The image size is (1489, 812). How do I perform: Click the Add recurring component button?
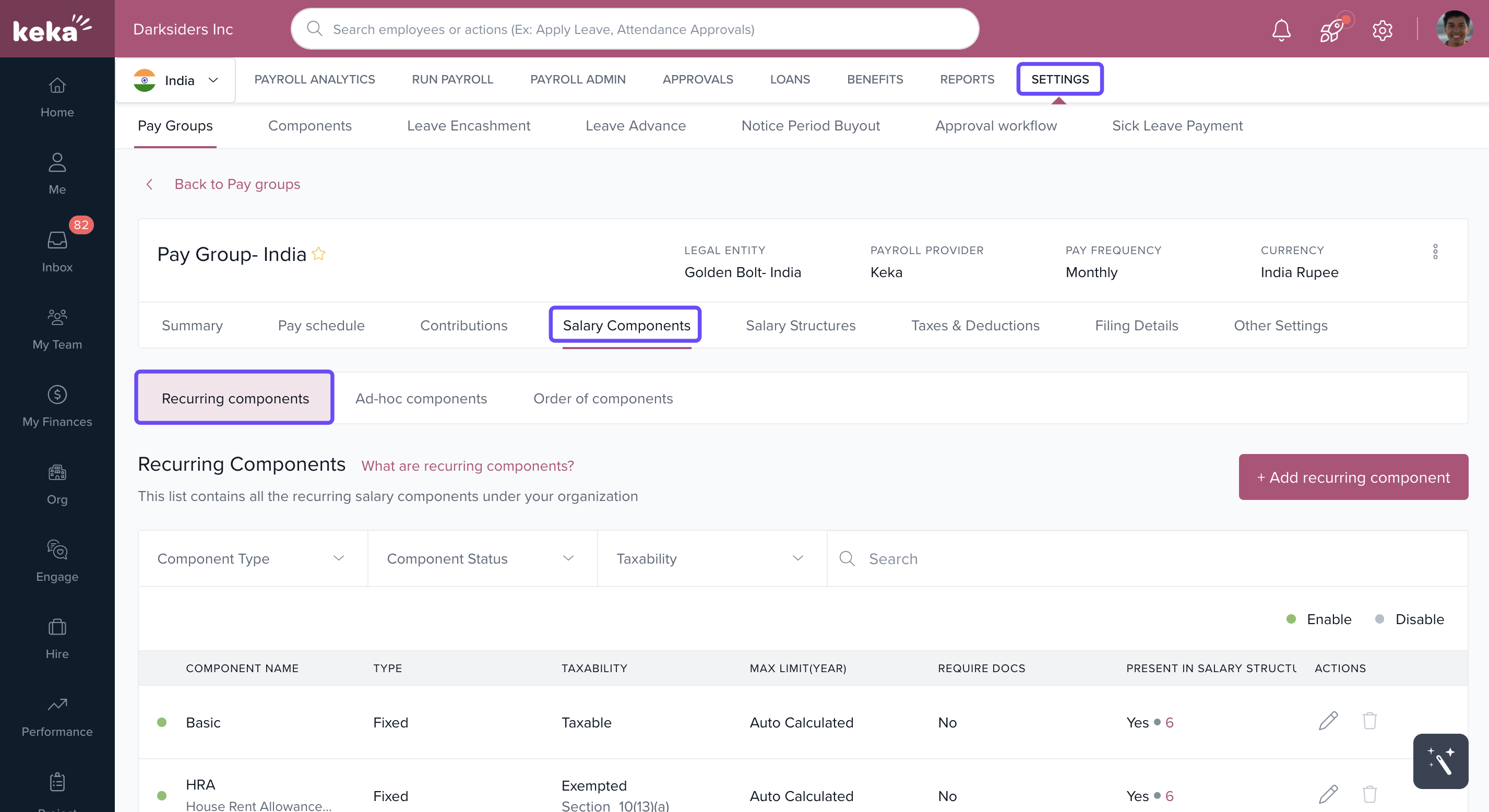(1353, 477)
